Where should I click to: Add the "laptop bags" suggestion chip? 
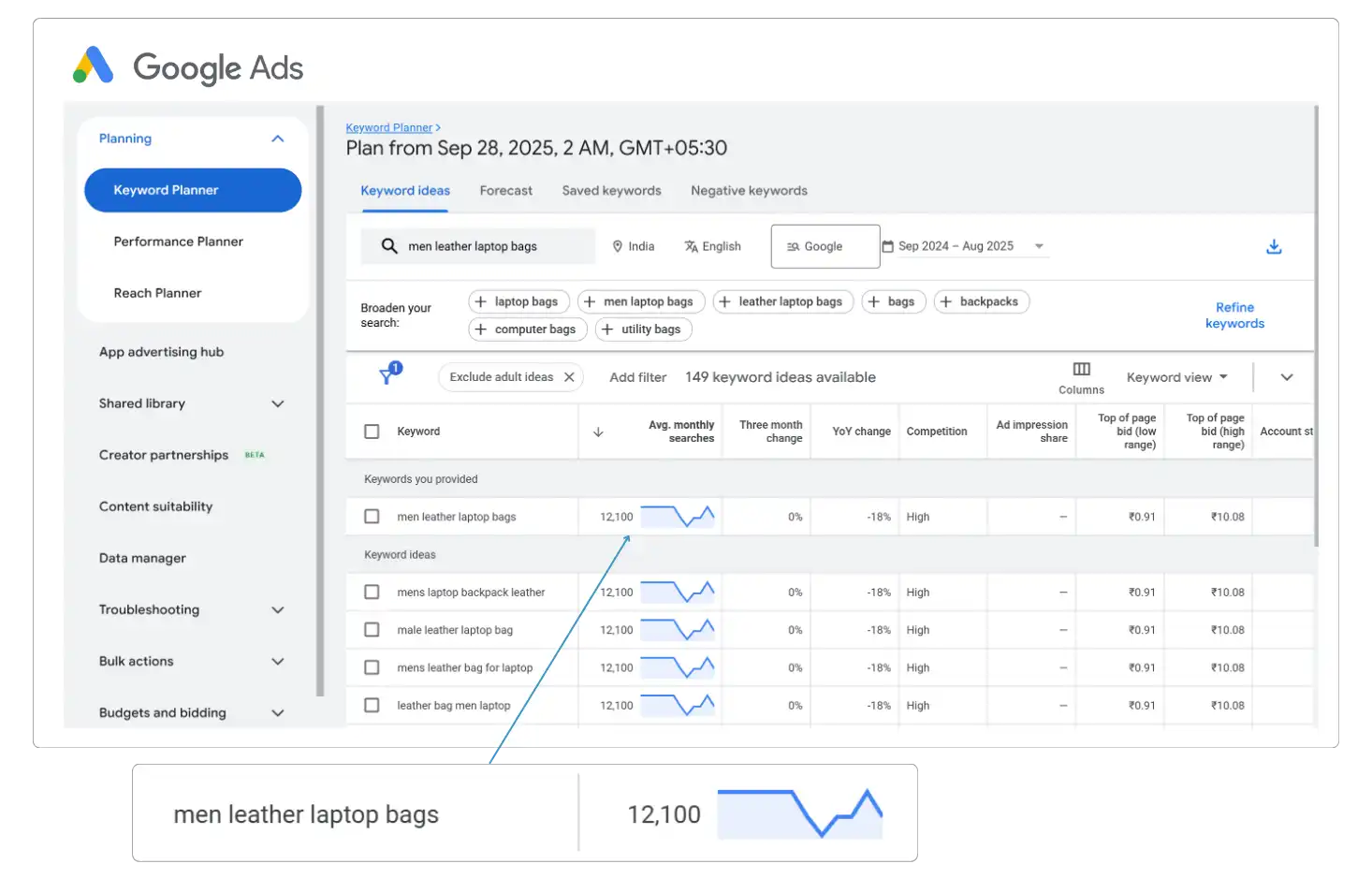tap(518, 300)
